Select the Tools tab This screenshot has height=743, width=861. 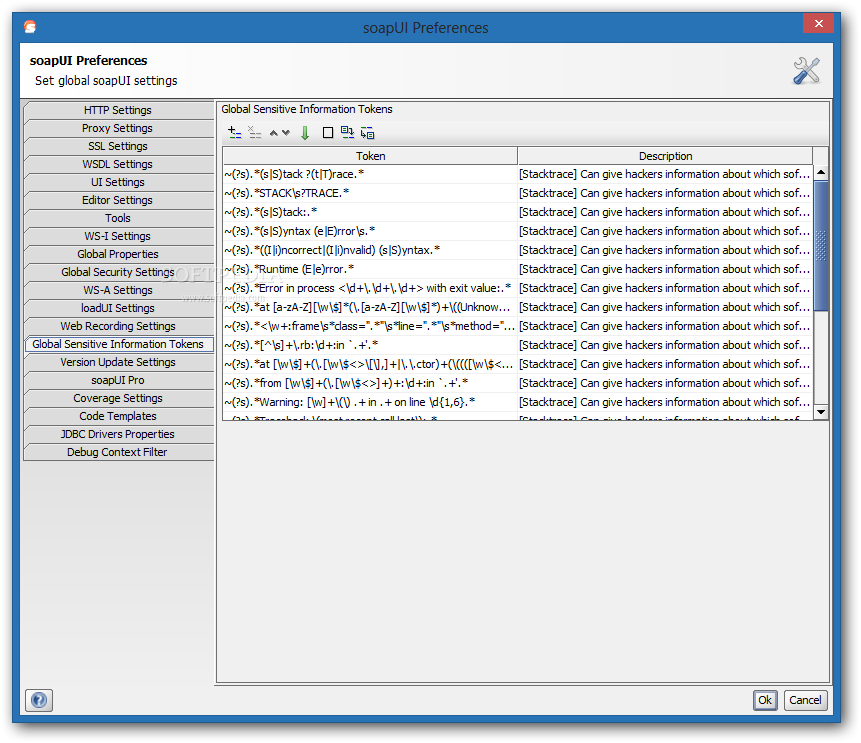point(118,218)
